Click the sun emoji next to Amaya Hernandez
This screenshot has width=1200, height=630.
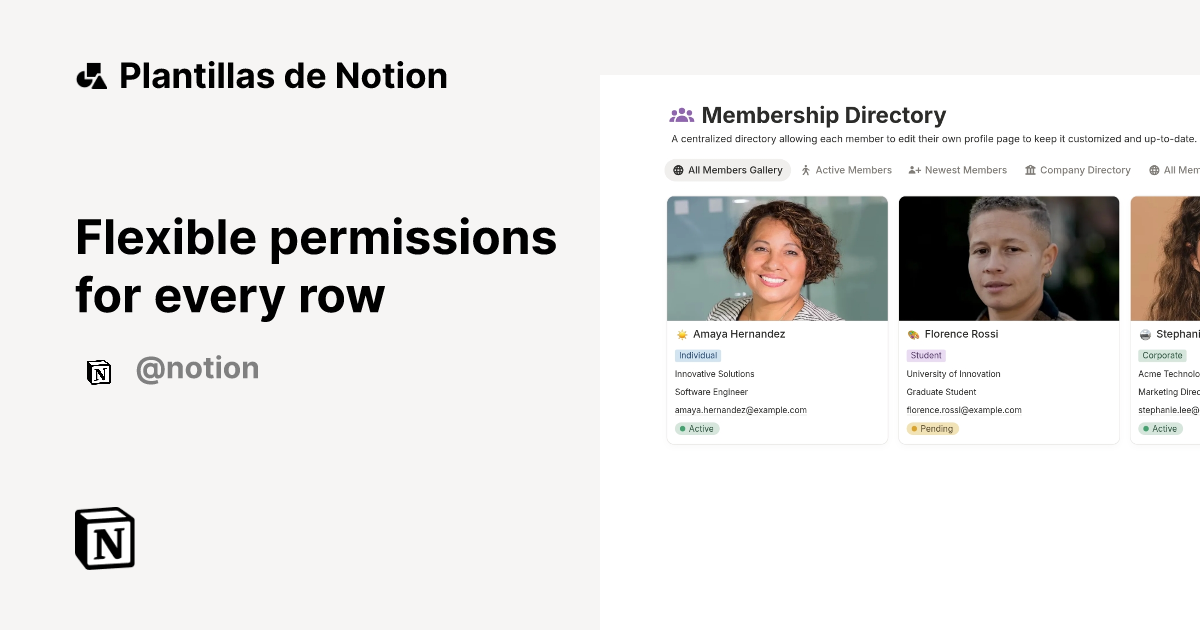[x=682, y=335]
